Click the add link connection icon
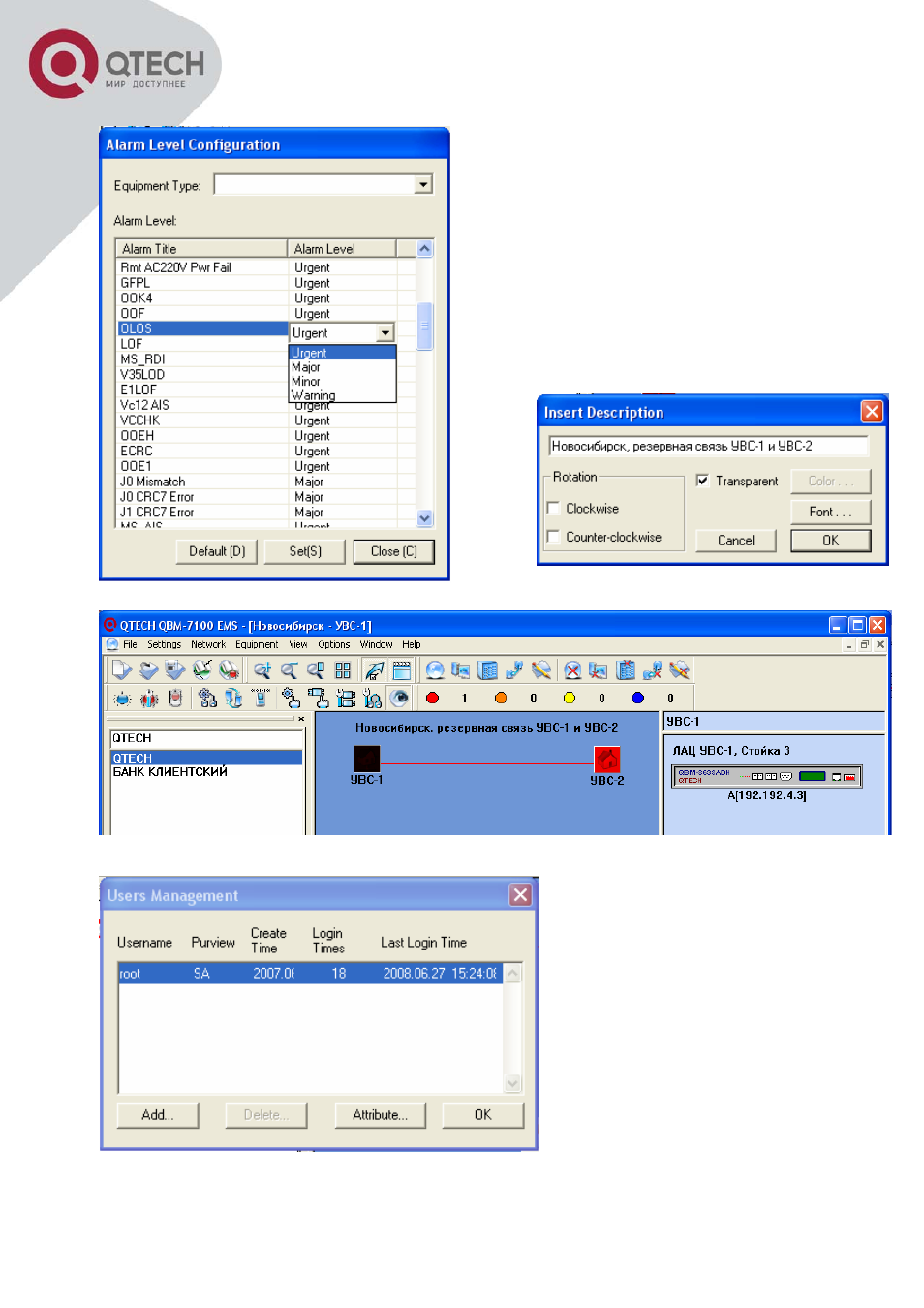This screenshot has width=924, height=1308. tap(514, 670)
